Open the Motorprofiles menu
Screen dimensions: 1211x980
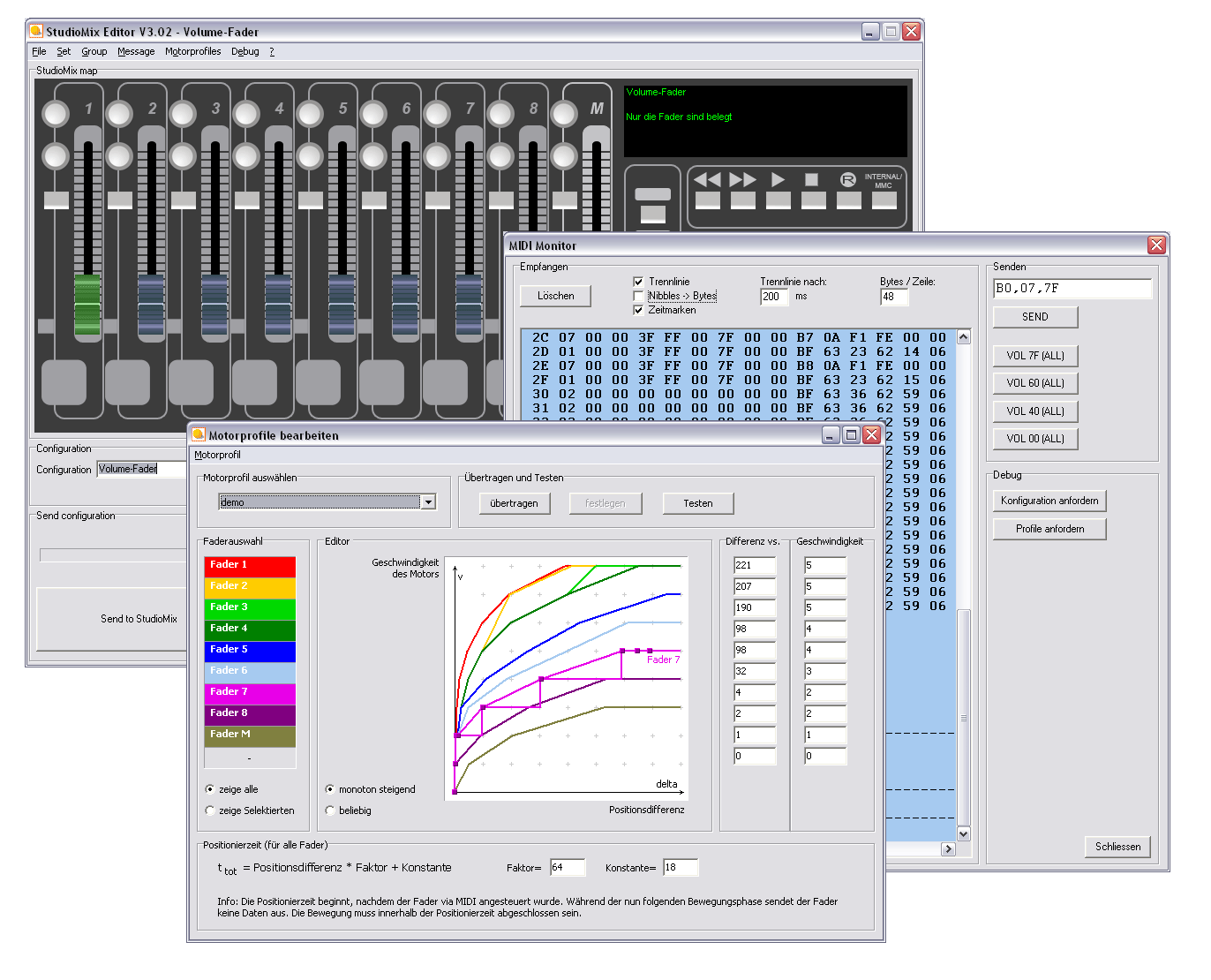tap(192, 51)
